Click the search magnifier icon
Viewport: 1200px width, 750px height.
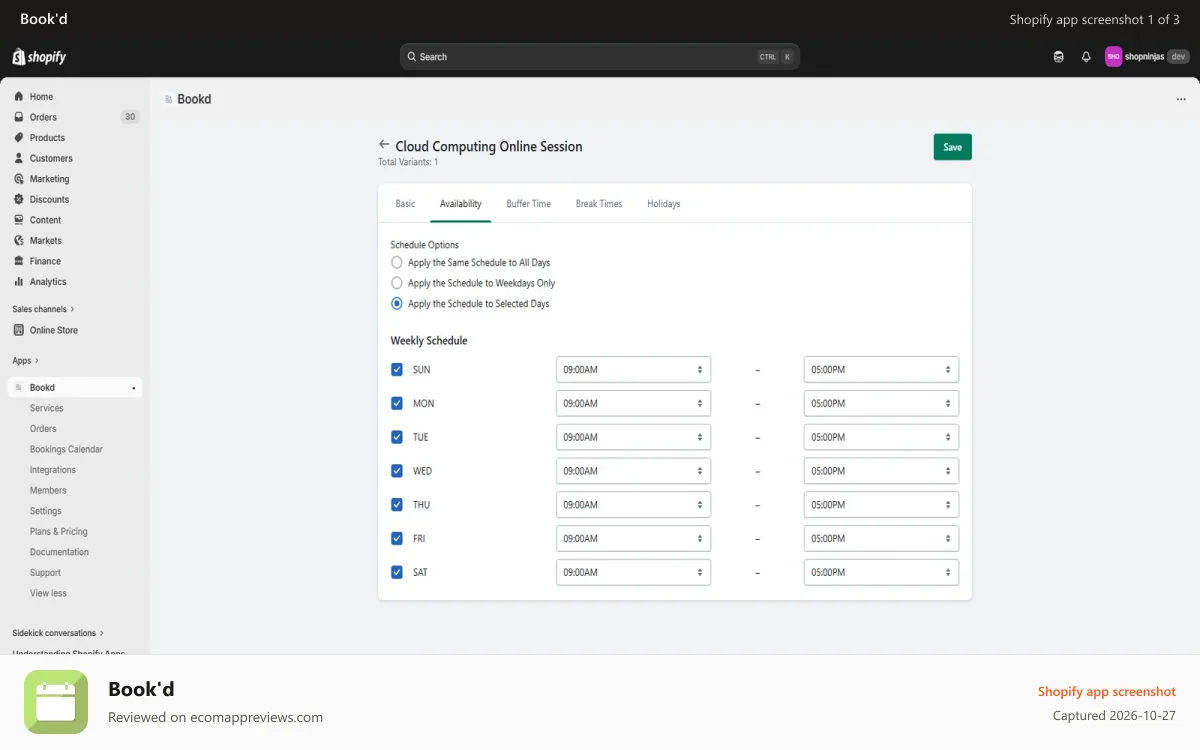pos(411,57)
